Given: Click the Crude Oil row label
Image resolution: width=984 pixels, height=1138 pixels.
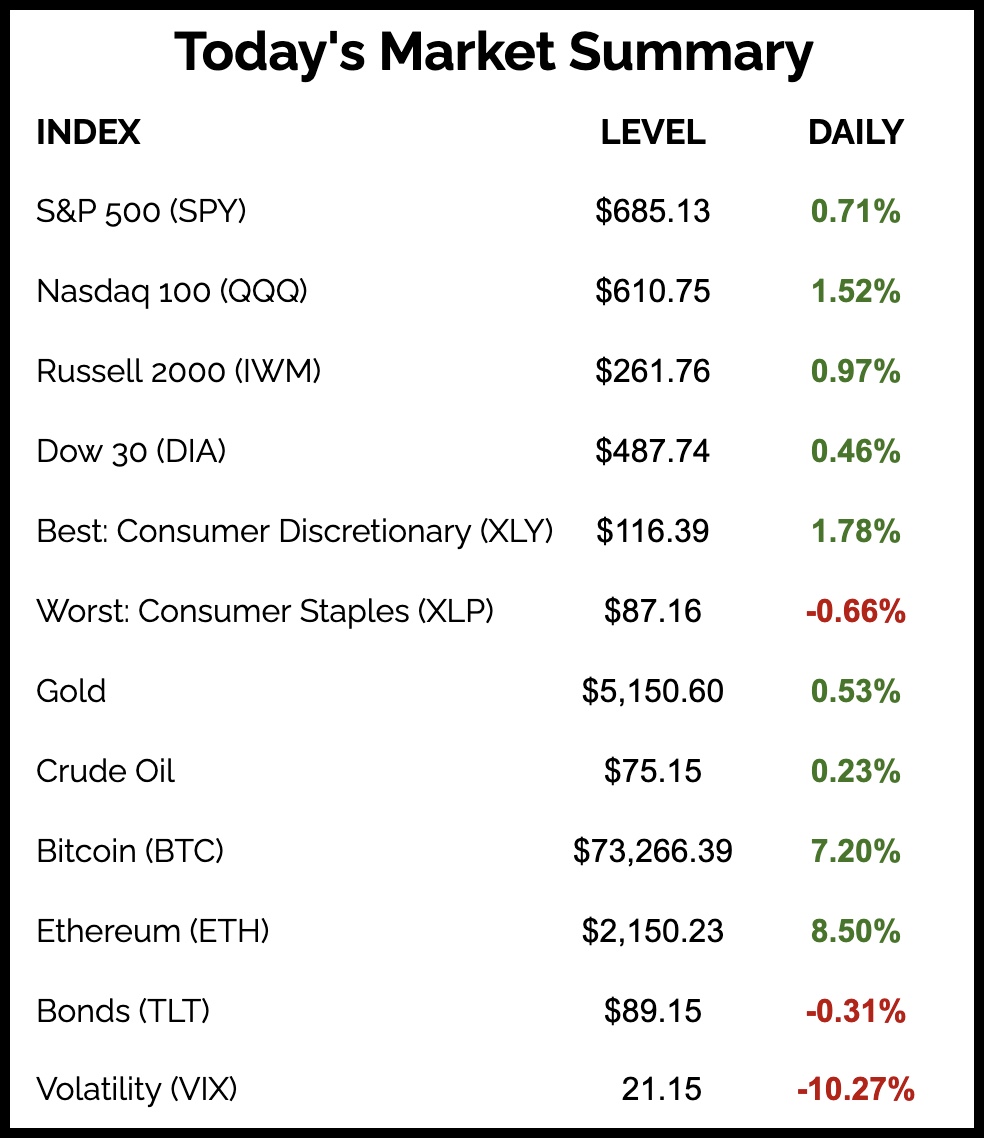Looking at the screenshot, I should (106, 771).
